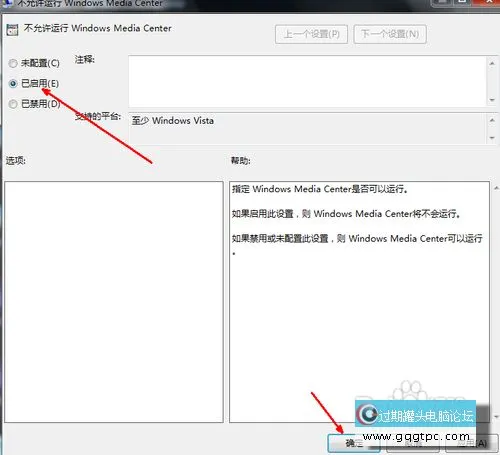
Task: Click the 选项: label
Action: 15,160
